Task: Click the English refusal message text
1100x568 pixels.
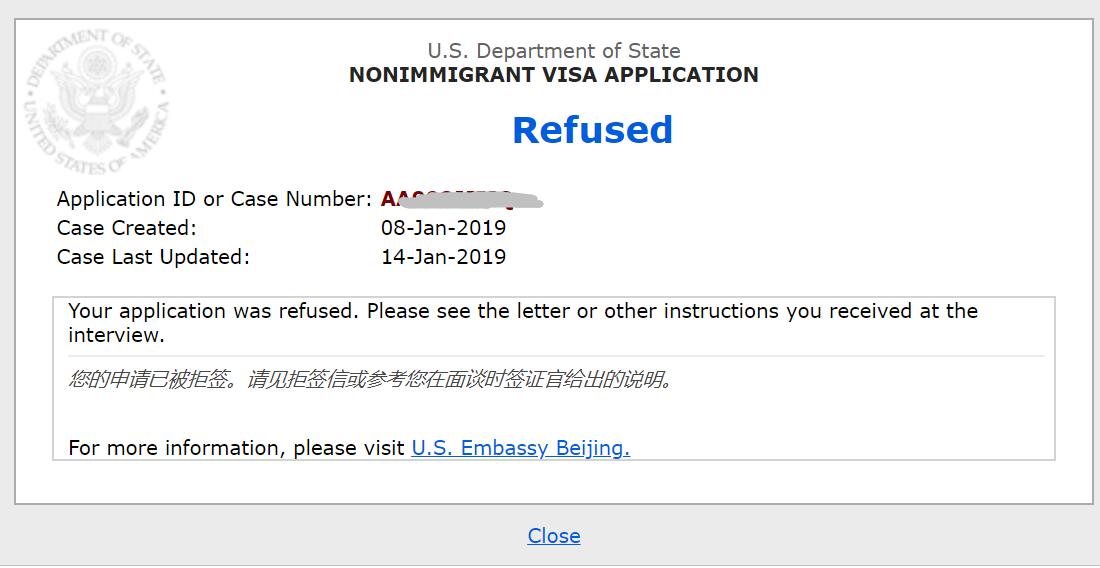Action: 523,323
